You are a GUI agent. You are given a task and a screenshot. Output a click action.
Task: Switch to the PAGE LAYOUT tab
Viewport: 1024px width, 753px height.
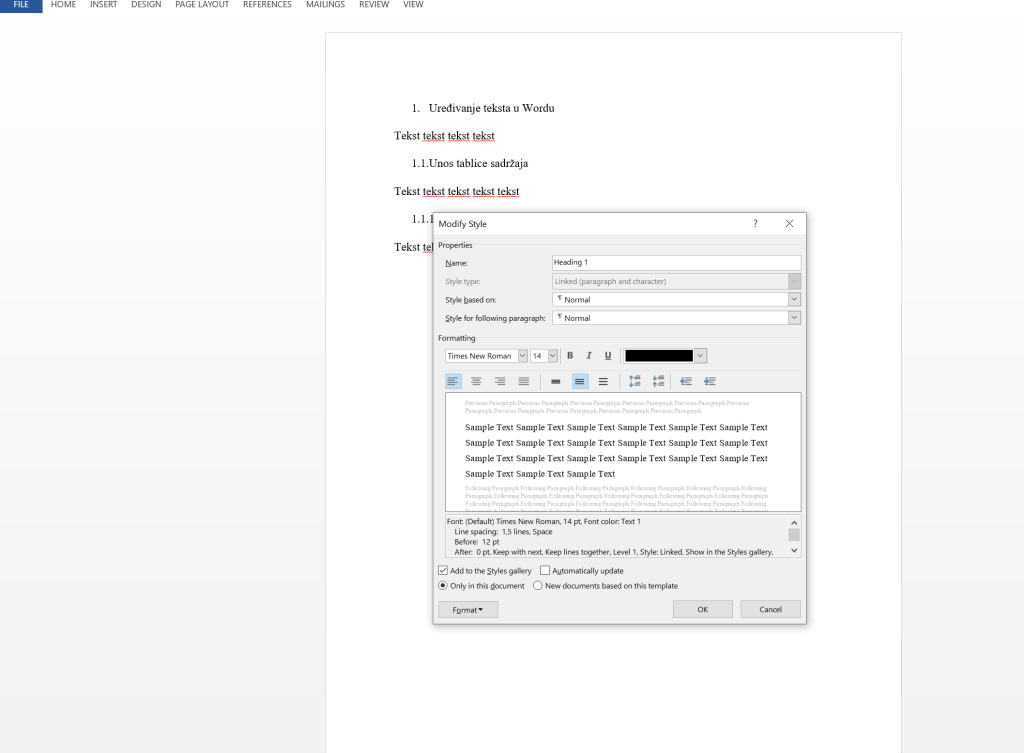[201, 5]
